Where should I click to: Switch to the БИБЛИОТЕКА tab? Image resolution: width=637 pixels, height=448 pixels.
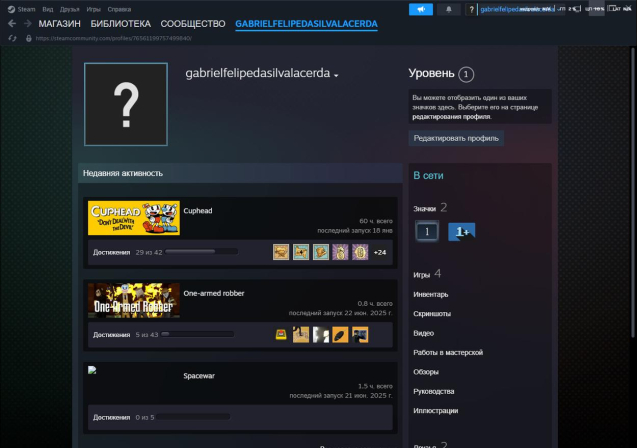coord(120,23)
